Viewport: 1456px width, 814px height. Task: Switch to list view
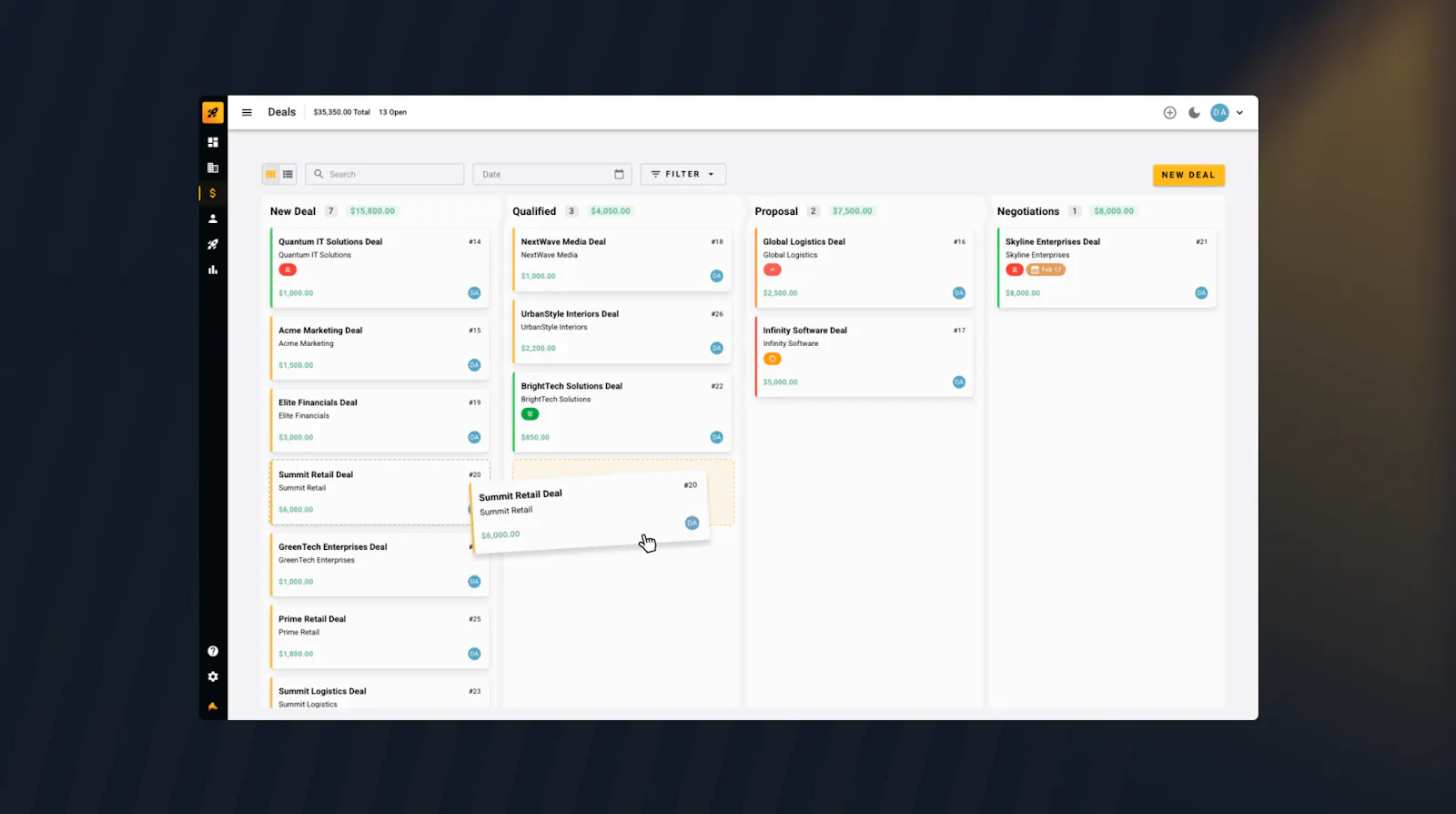pos(288,174)
